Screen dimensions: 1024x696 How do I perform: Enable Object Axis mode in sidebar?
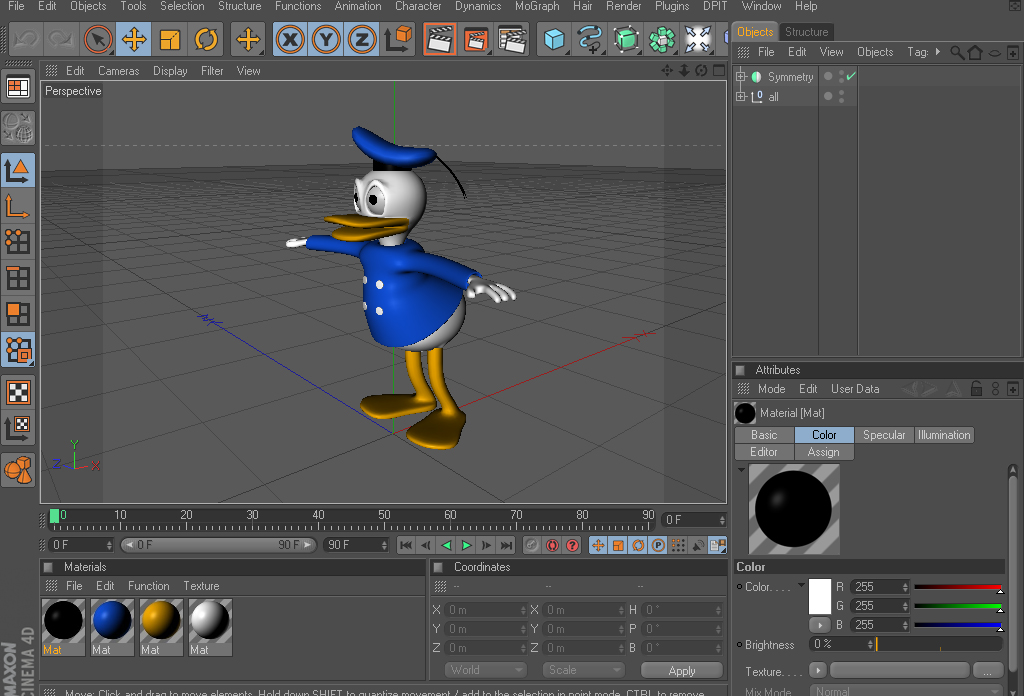coord(18,206)
